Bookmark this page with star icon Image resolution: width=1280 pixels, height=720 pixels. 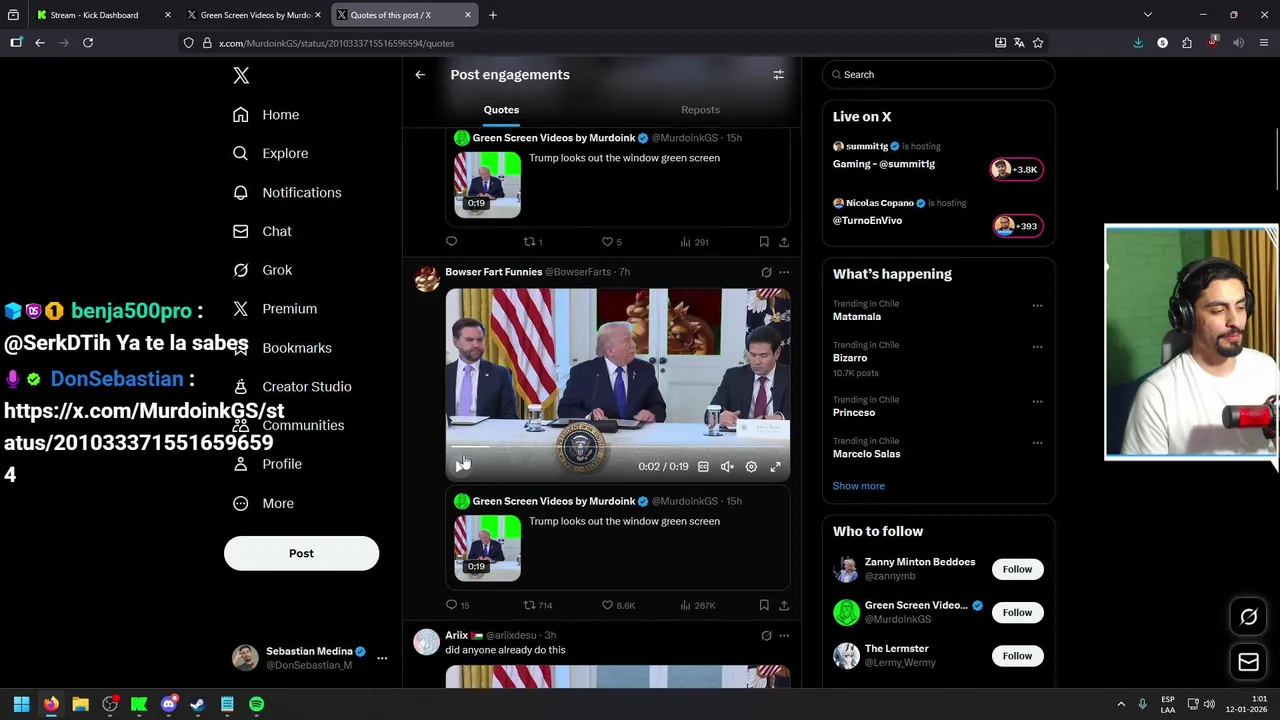point(1038,43)
